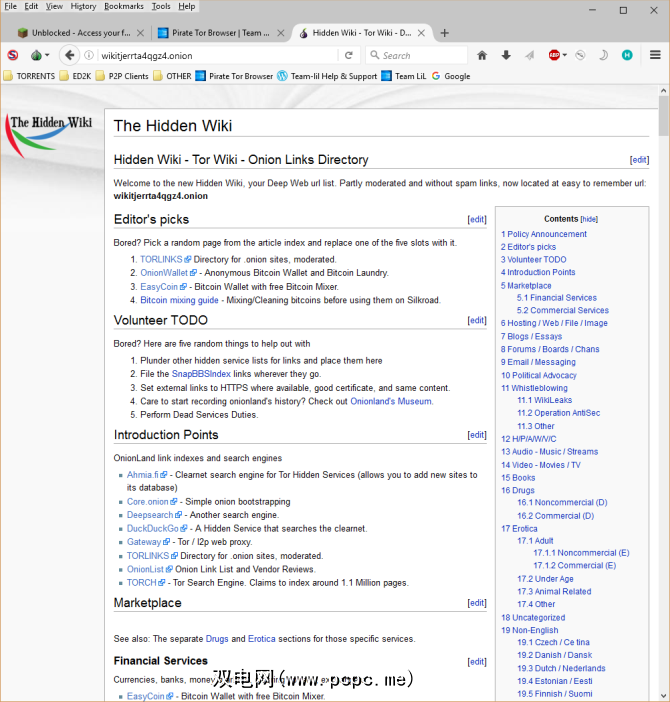The width and height of the screenshot is (670, 702).
Task: Jump to 14 Video - Movies / TV
Action: [541, 465]
